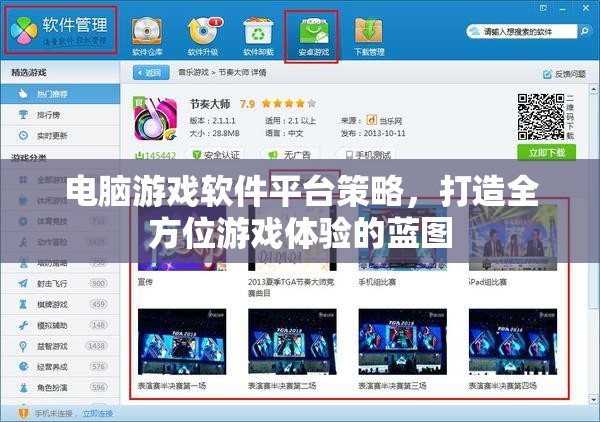Open the 软件升级 update section

pos(203,37)
